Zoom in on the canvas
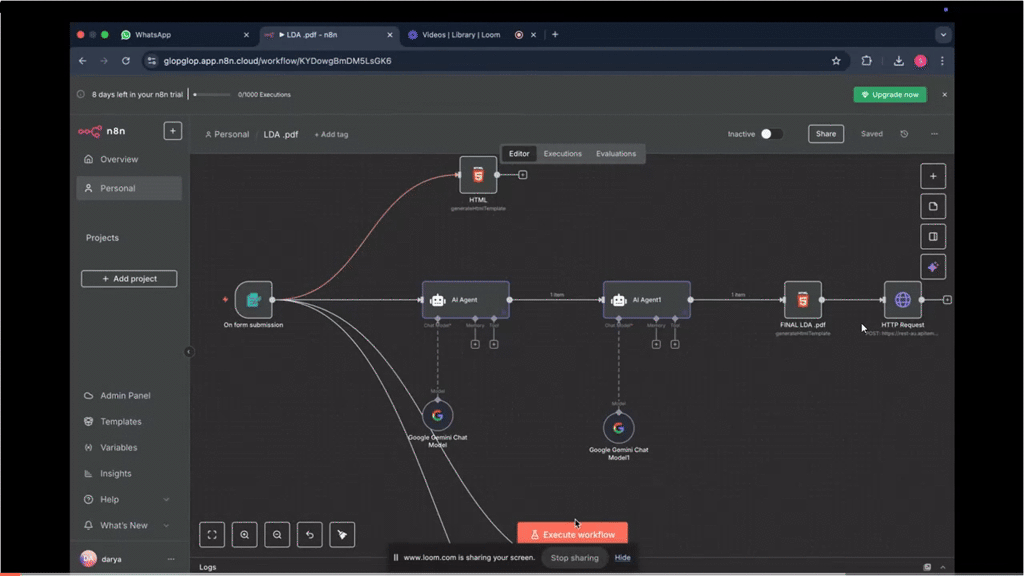This screenshot has height=576, width=1024. [x=244, y=535]
